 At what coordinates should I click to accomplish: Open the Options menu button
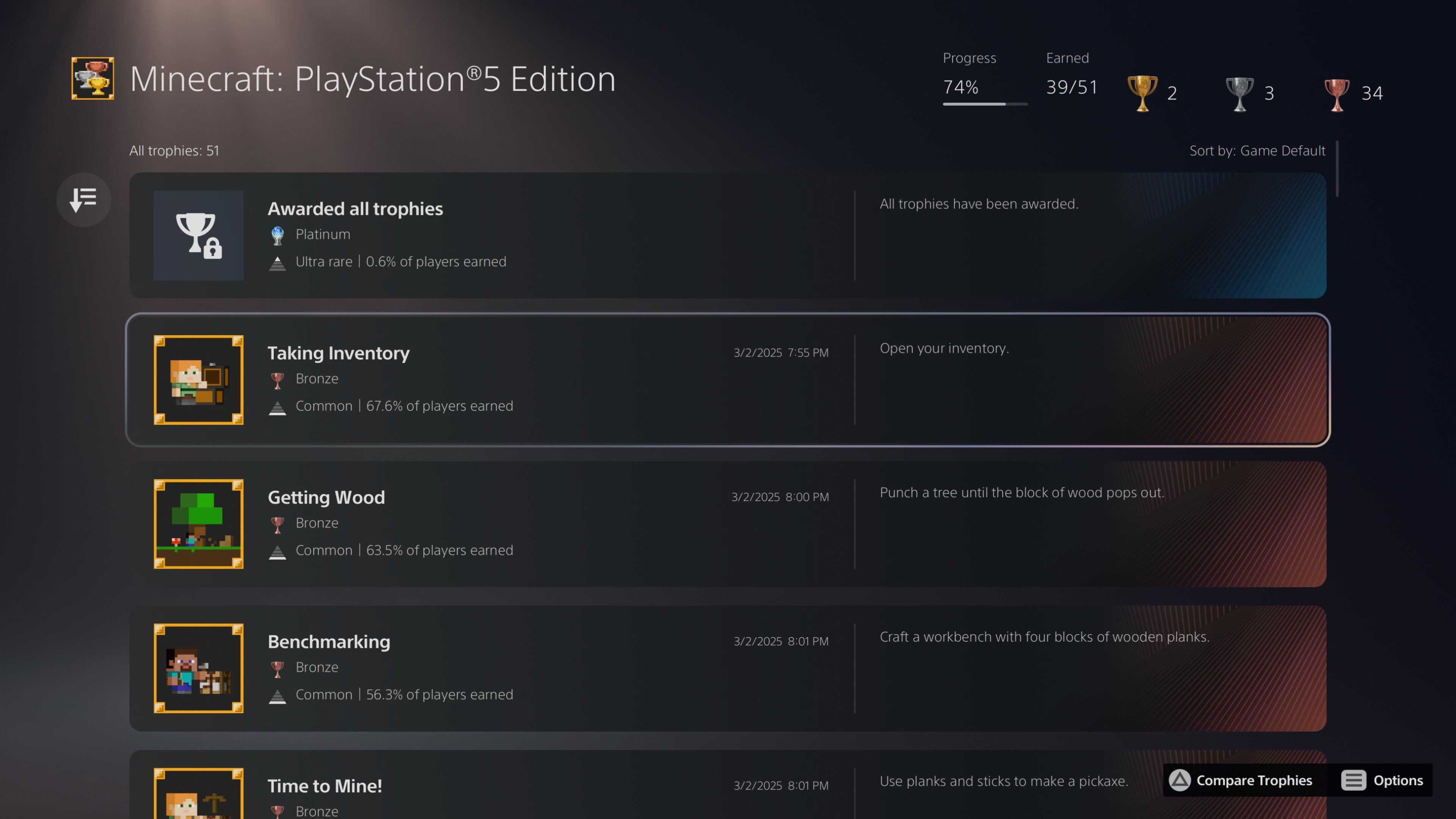click(1382, 780)
